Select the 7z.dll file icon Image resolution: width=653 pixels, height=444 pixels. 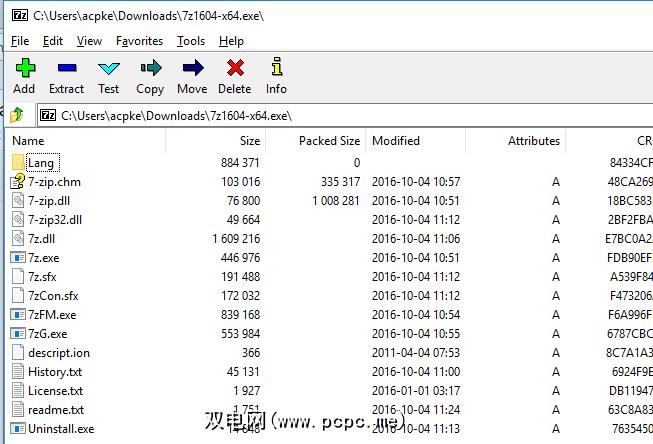coord(18,239)
